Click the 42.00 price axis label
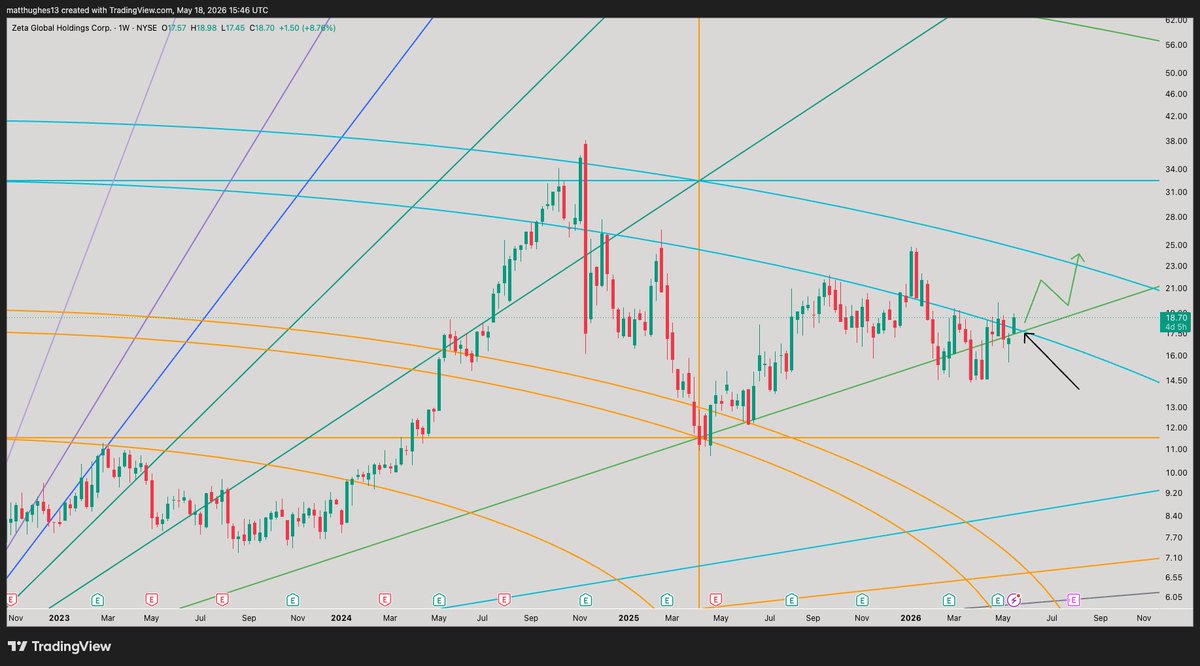Image resolution: width=1200 pixels, height=666 pixels. coord(1174,117)
